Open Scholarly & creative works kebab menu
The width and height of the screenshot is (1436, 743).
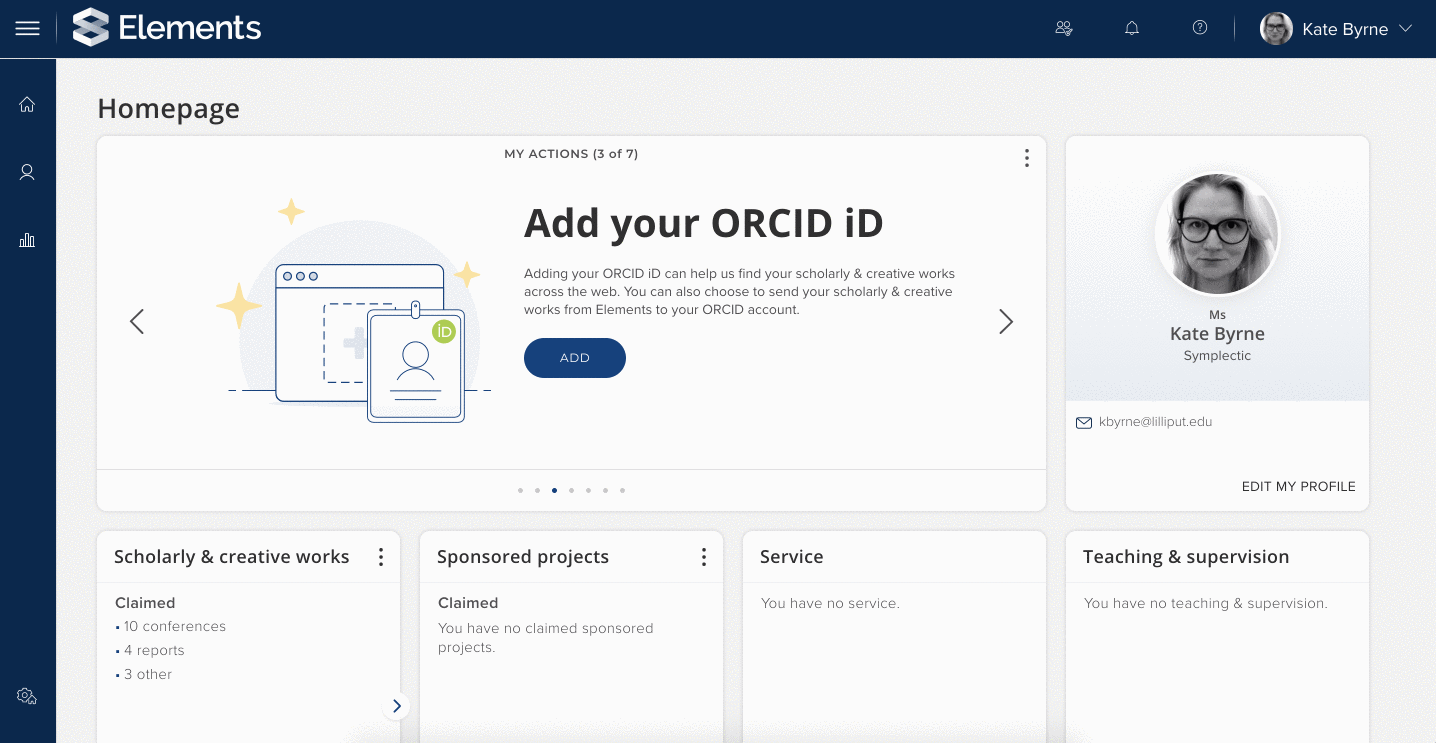[x=380, y=557]
